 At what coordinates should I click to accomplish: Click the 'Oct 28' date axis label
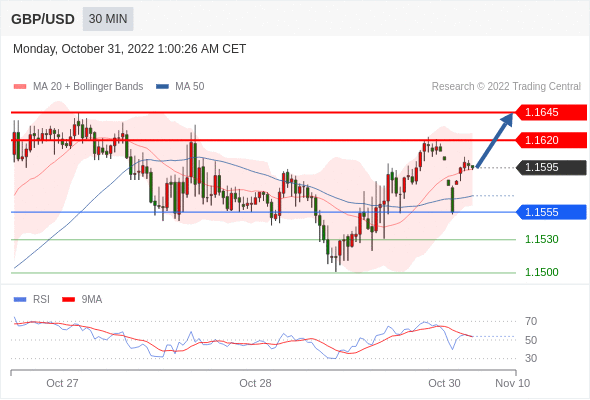pos(255,383)
